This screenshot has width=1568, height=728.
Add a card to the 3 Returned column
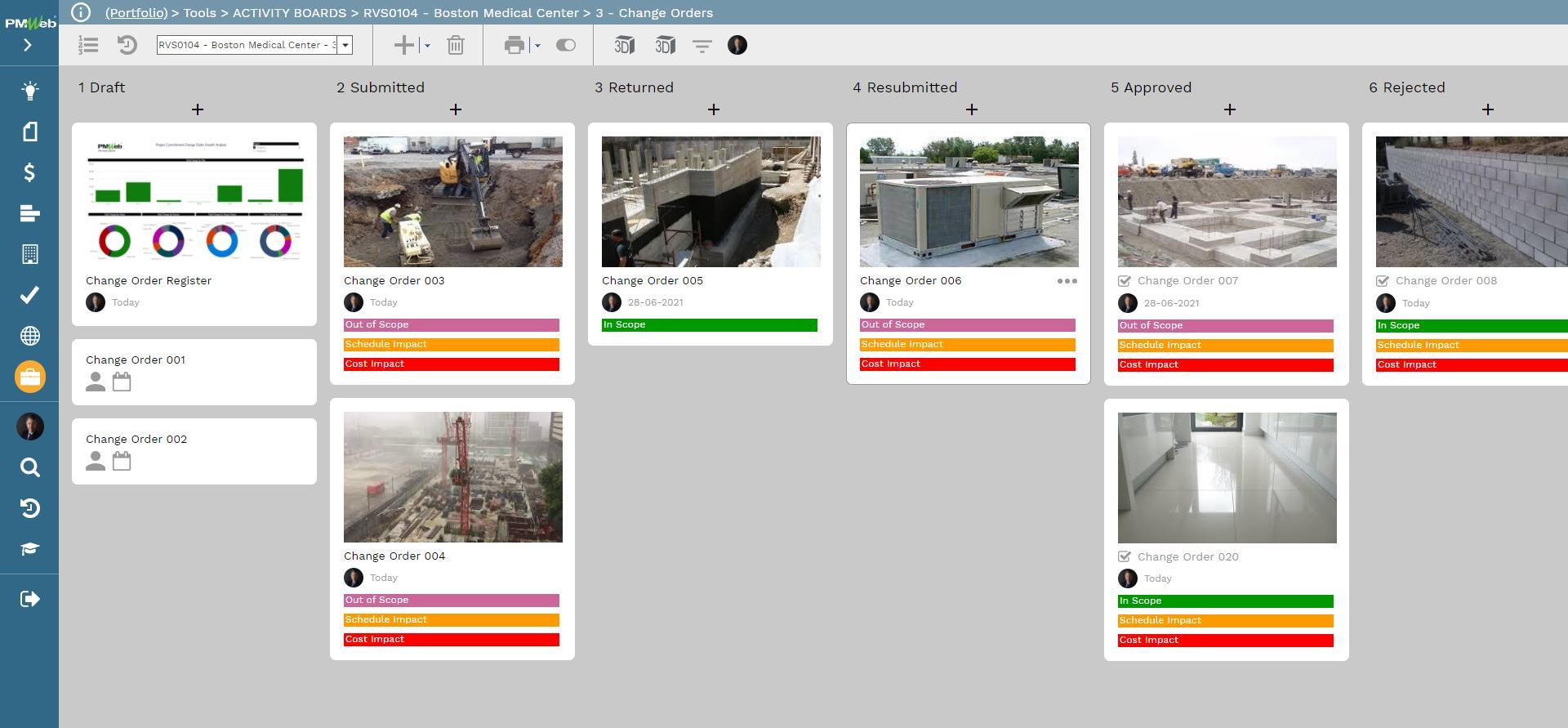click(713, 109)
